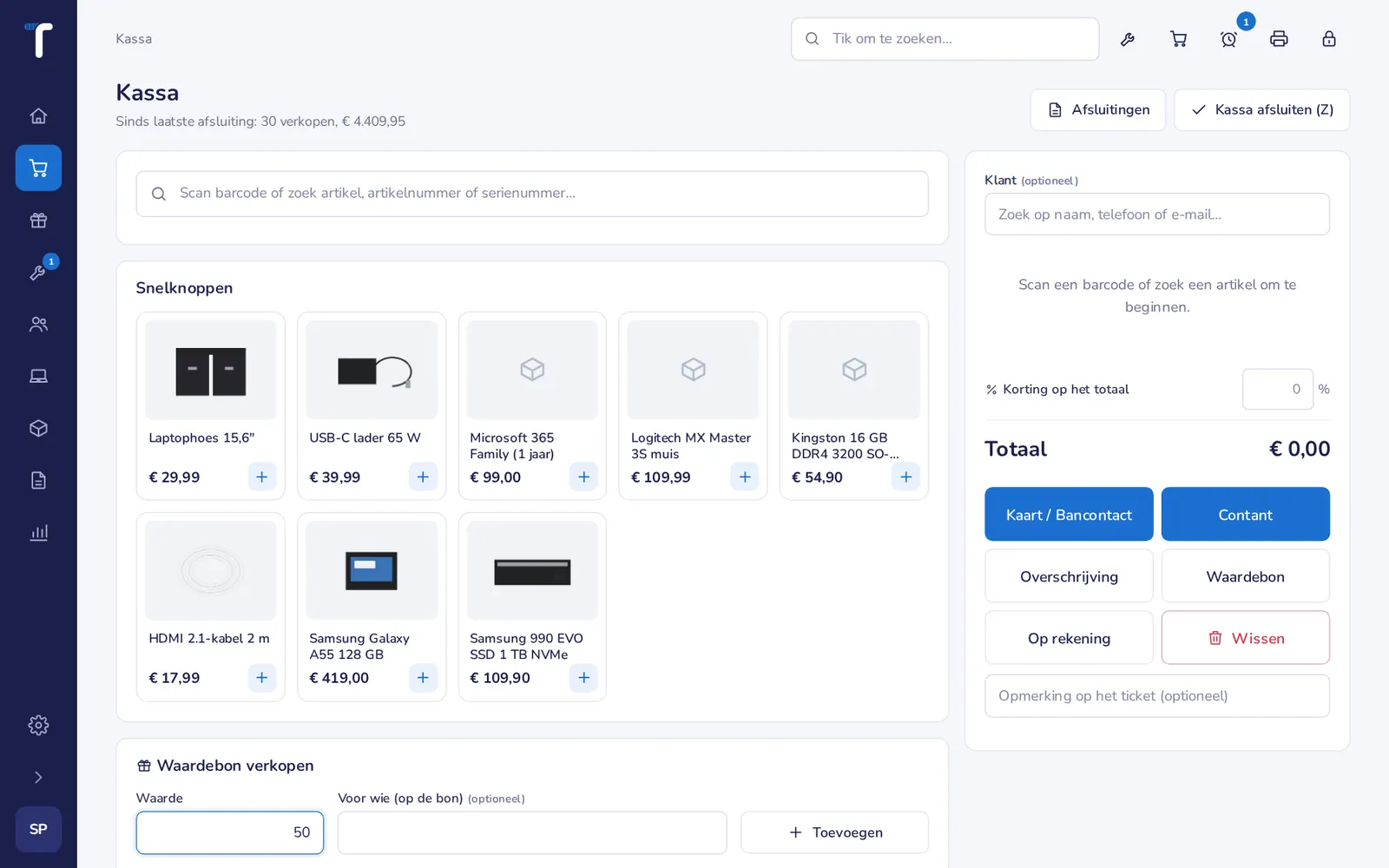
Task: Add Microsoft 365 Family with plus button
Action: pos(584,477)
